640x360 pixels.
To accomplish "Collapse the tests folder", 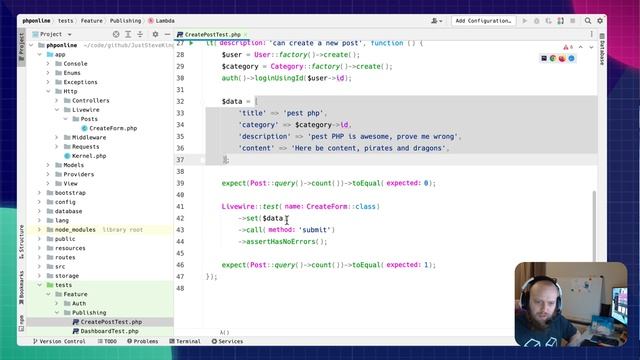I will (40, 285).
